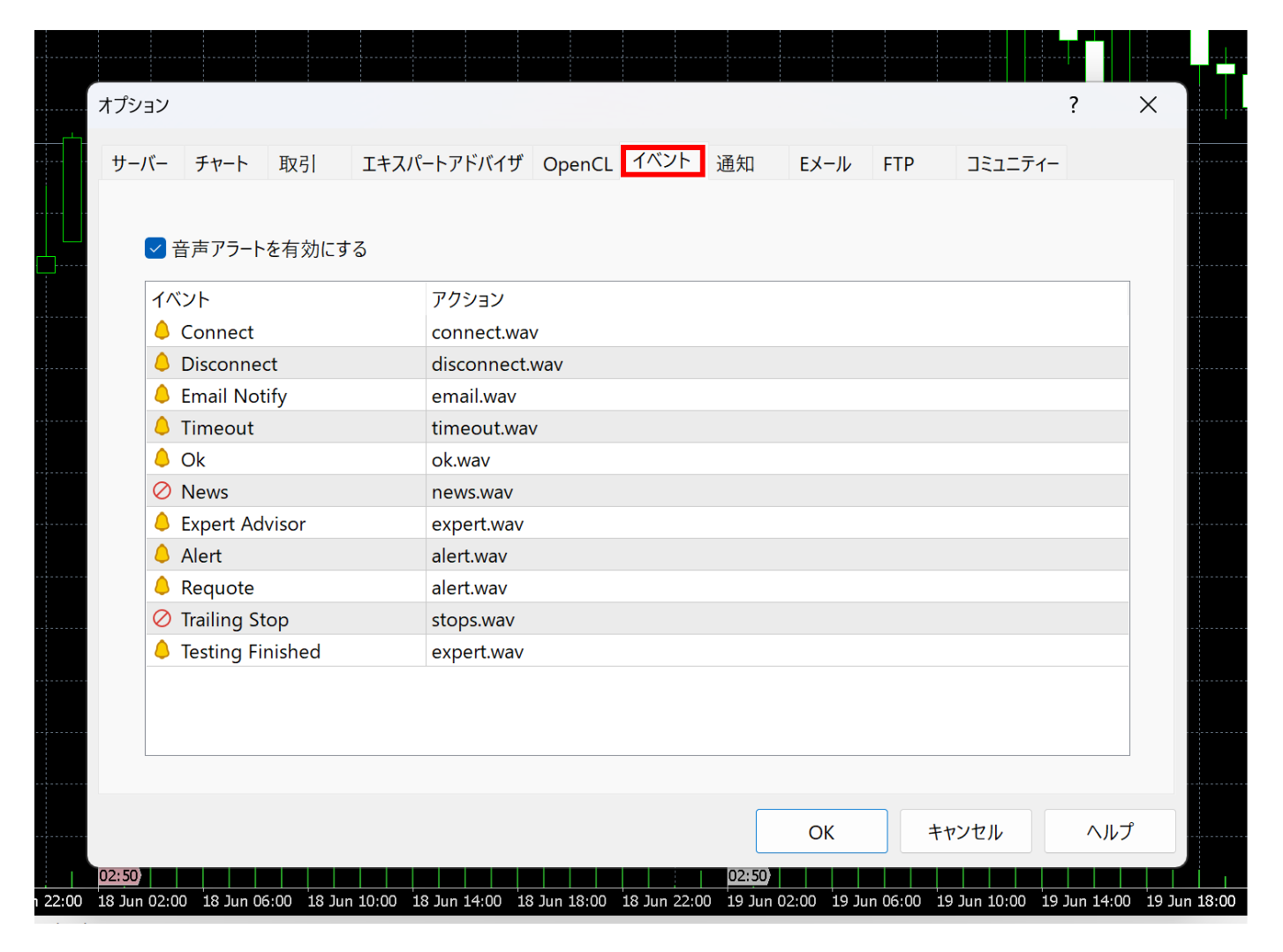Toggle the Expert Advisor bell icon
1283x952 pixels.
coord(162,523)
